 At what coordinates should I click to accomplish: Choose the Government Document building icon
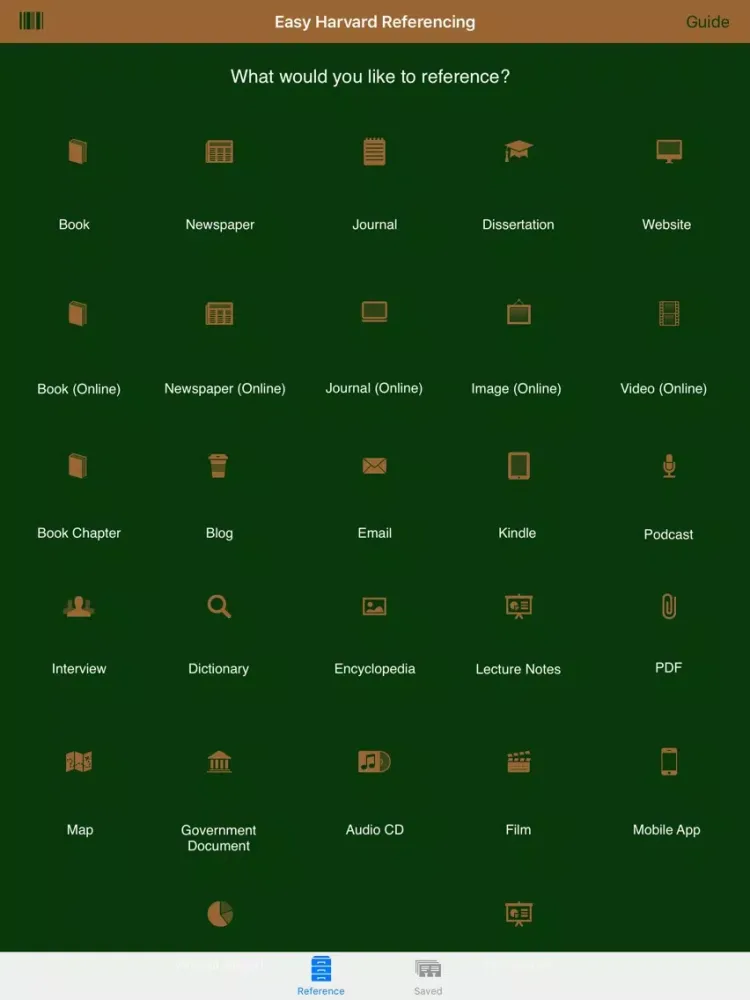point(219,761)
